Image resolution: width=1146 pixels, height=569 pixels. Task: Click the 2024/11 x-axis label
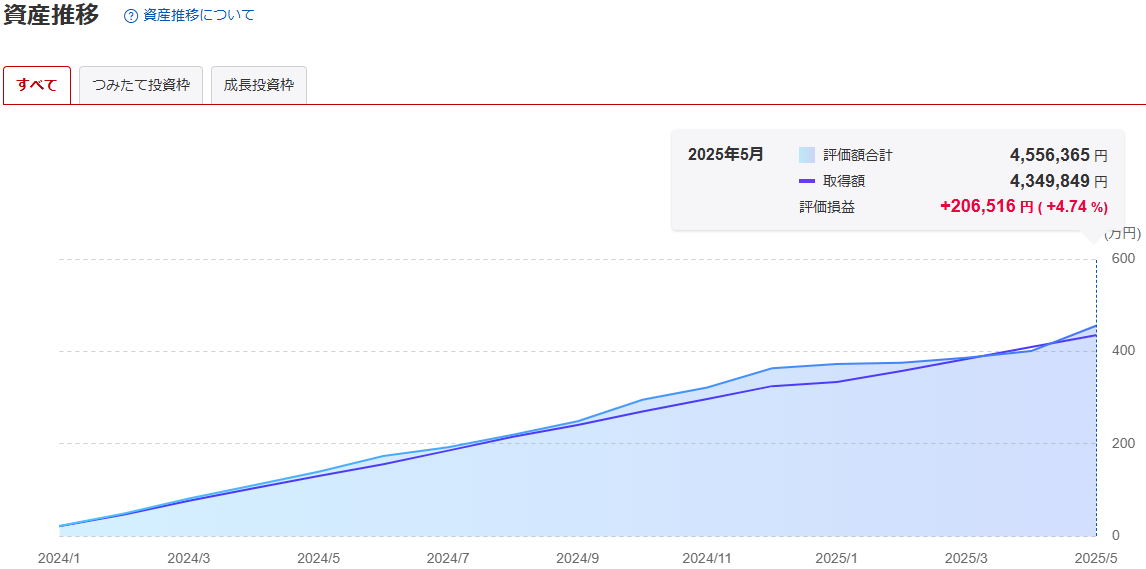[x=707, y=558]
